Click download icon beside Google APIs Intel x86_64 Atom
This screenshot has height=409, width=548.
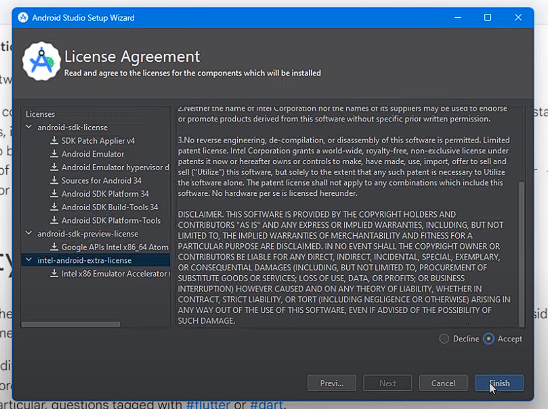54,247
